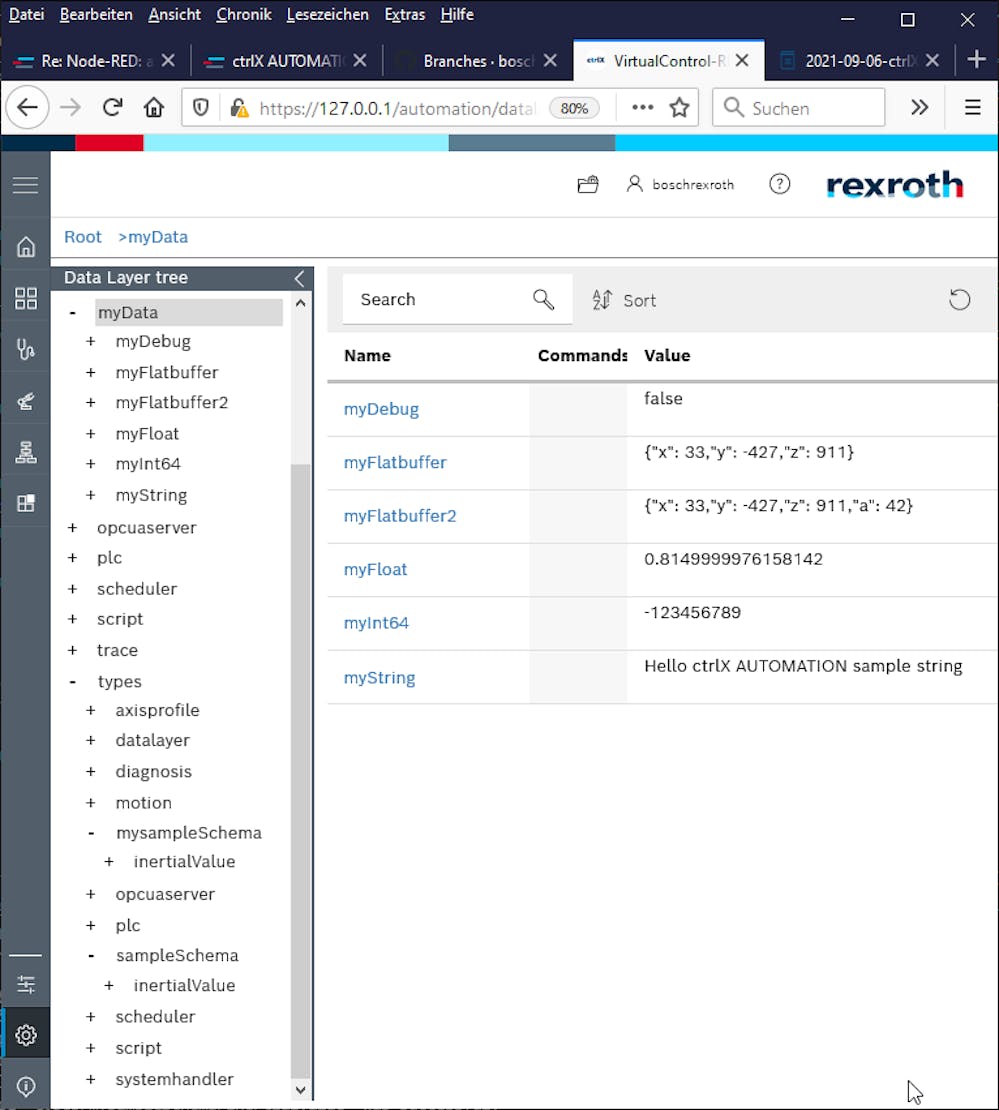
Task: Open the myFloat link in the table
Action: coord(376,570)
